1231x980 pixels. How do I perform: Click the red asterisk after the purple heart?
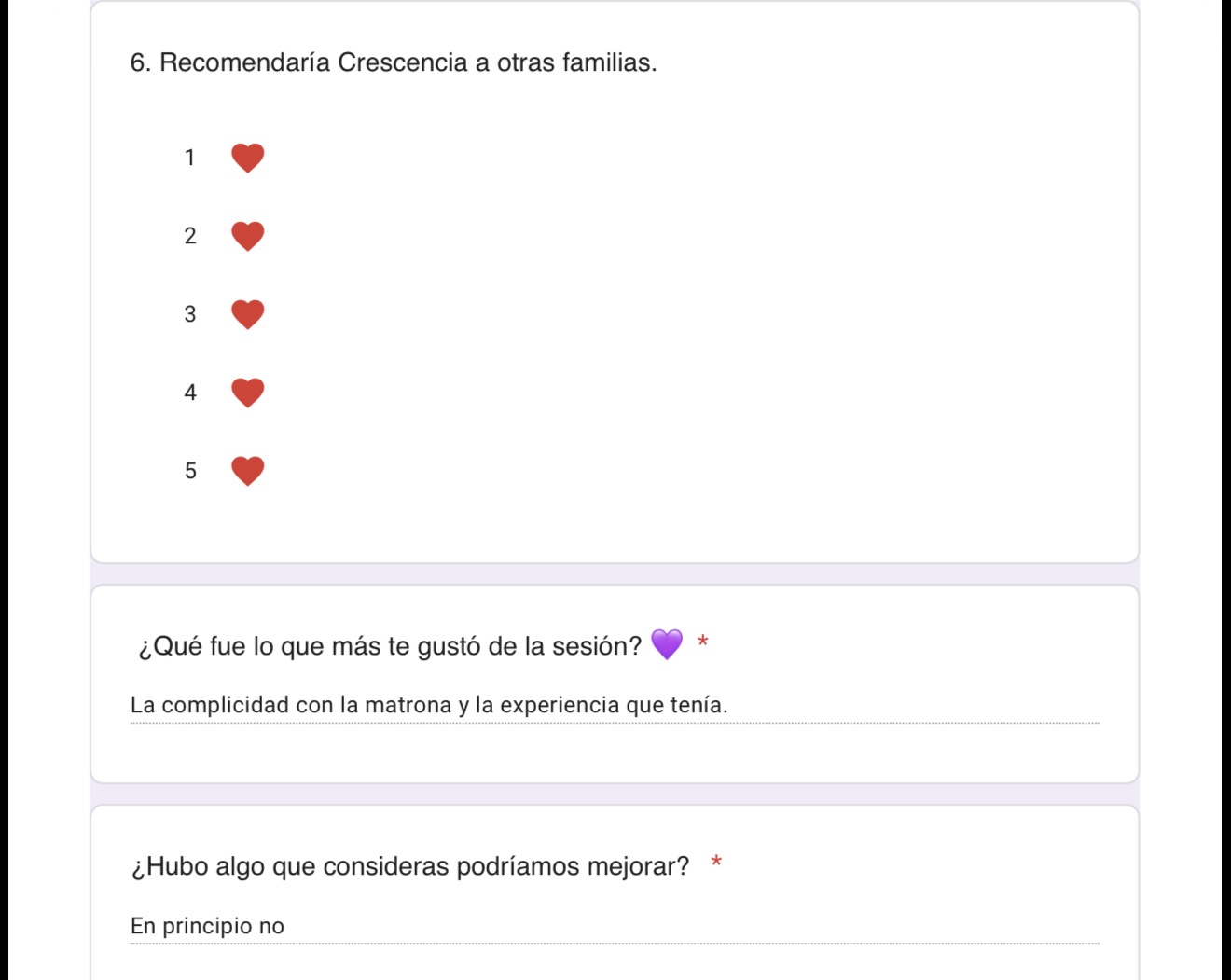click(x=703, y=642)
